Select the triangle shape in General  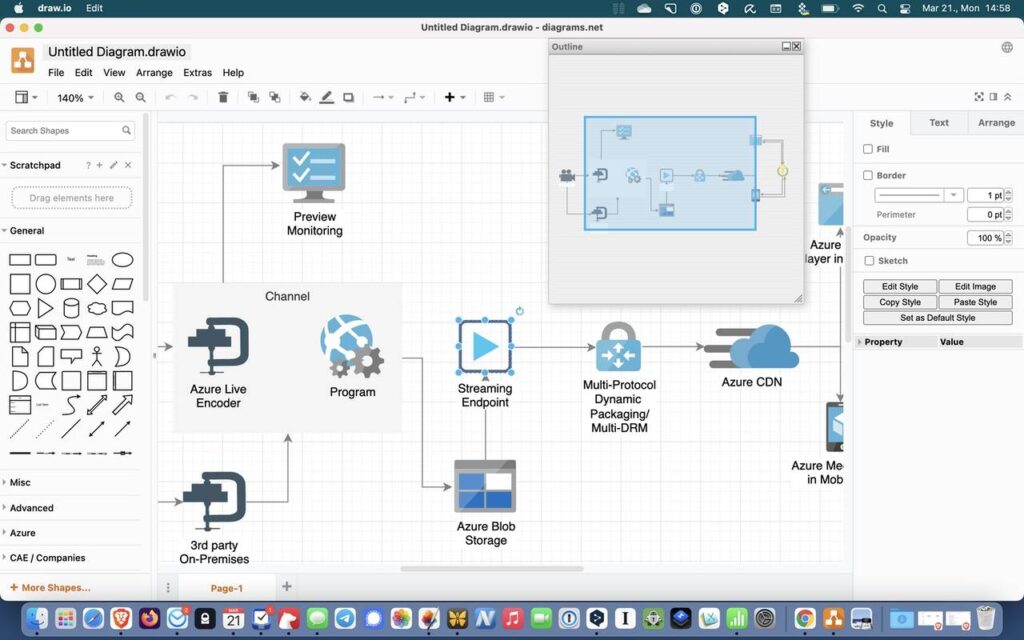pos(46,308)
